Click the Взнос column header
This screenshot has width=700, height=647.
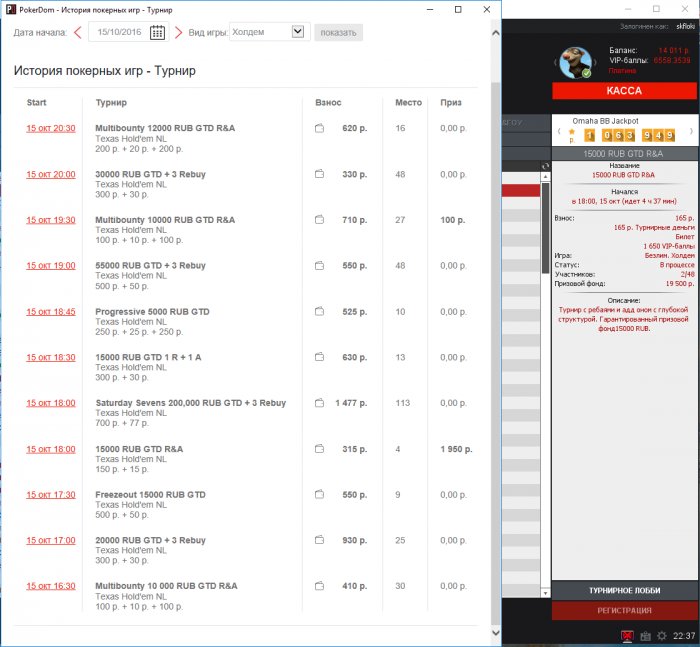(328, 102)
